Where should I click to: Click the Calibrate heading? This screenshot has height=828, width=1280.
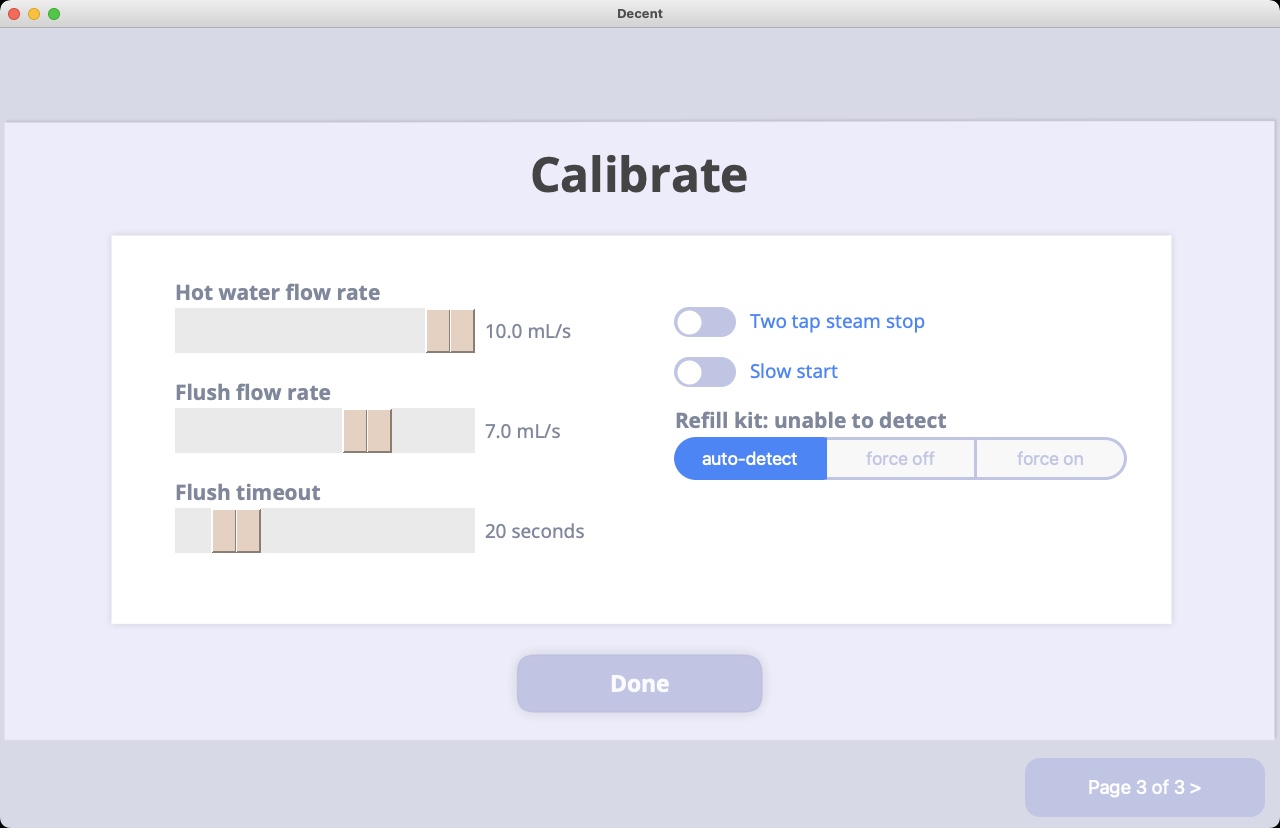click(x=639, y=174)
